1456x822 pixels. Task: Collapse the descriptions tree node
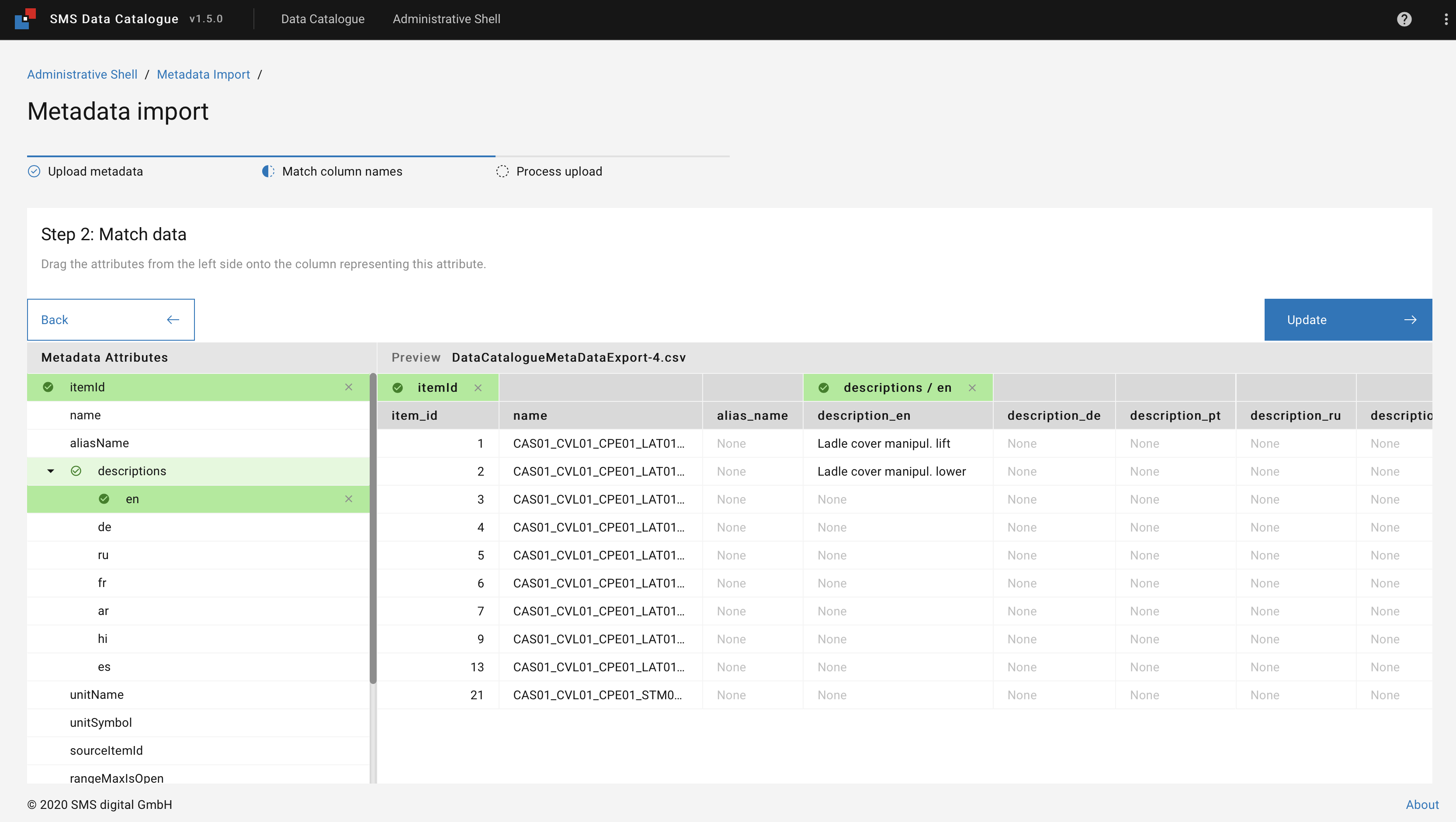click(51, 471)
